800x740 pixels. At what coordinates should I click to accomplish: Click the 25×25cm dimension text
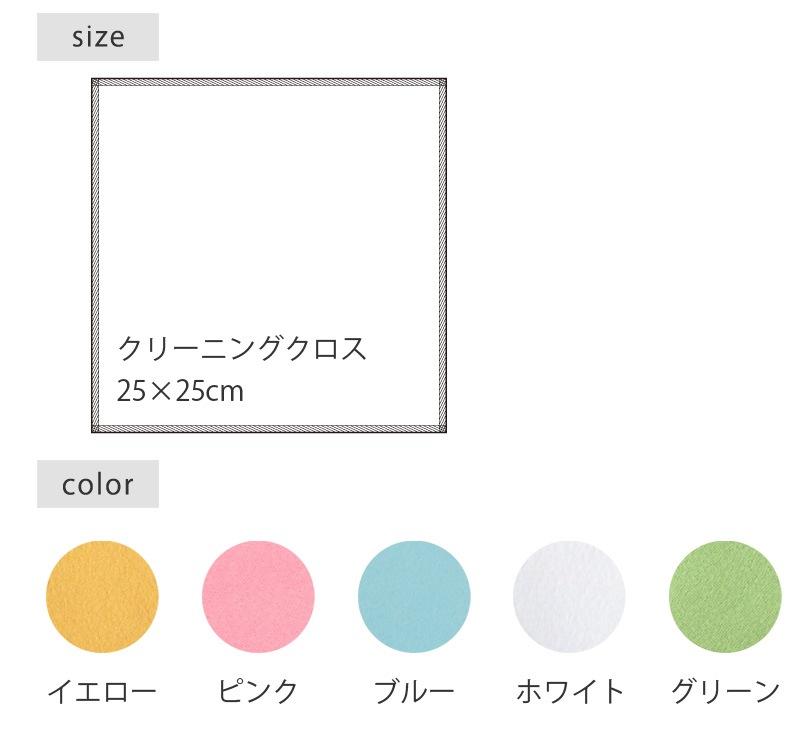coord(181,391)
